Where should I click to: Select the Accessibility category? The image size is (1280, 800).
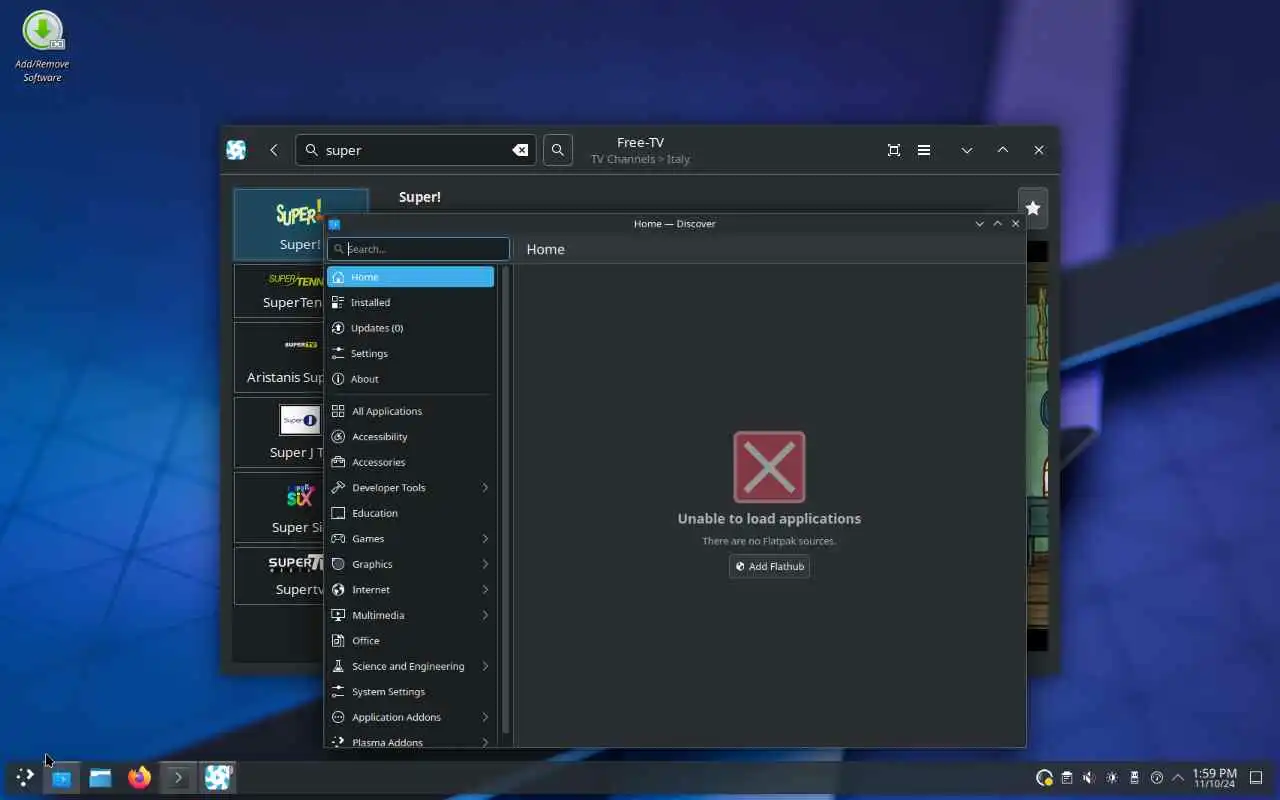point(410,437)
